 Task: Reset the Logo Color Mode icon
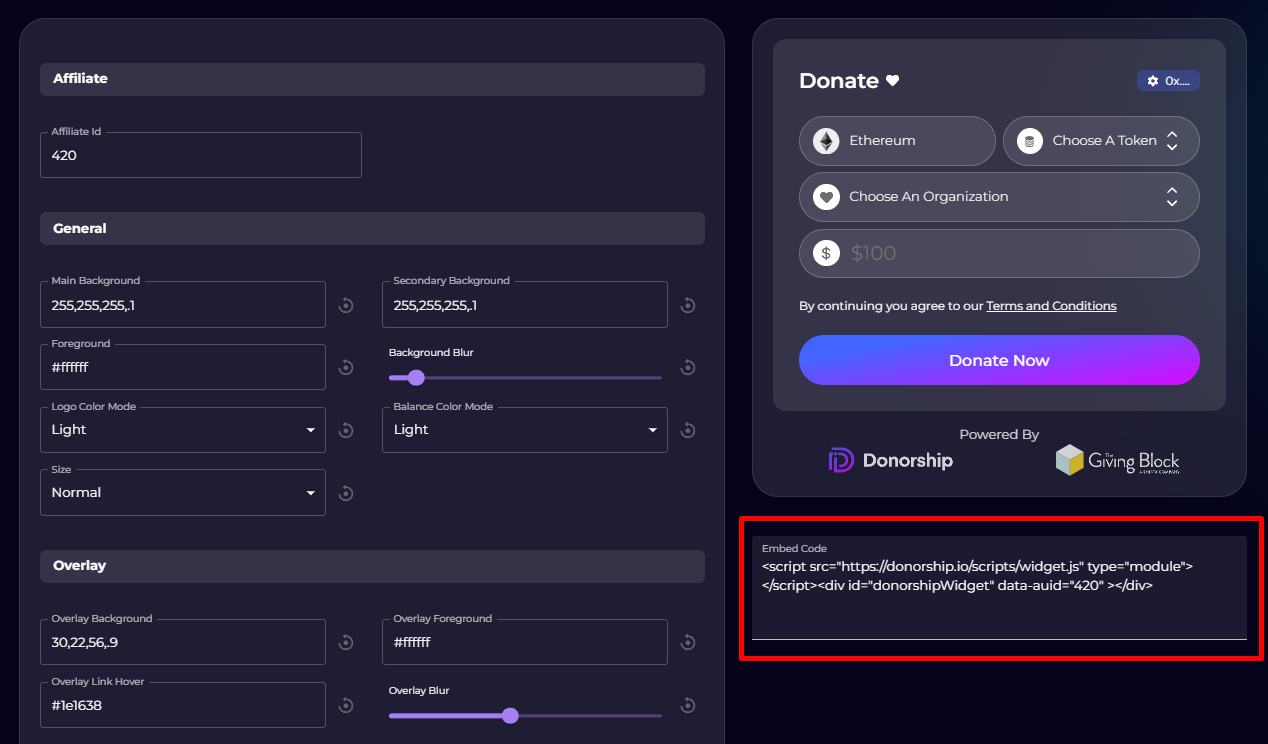(x=346, y=430)
